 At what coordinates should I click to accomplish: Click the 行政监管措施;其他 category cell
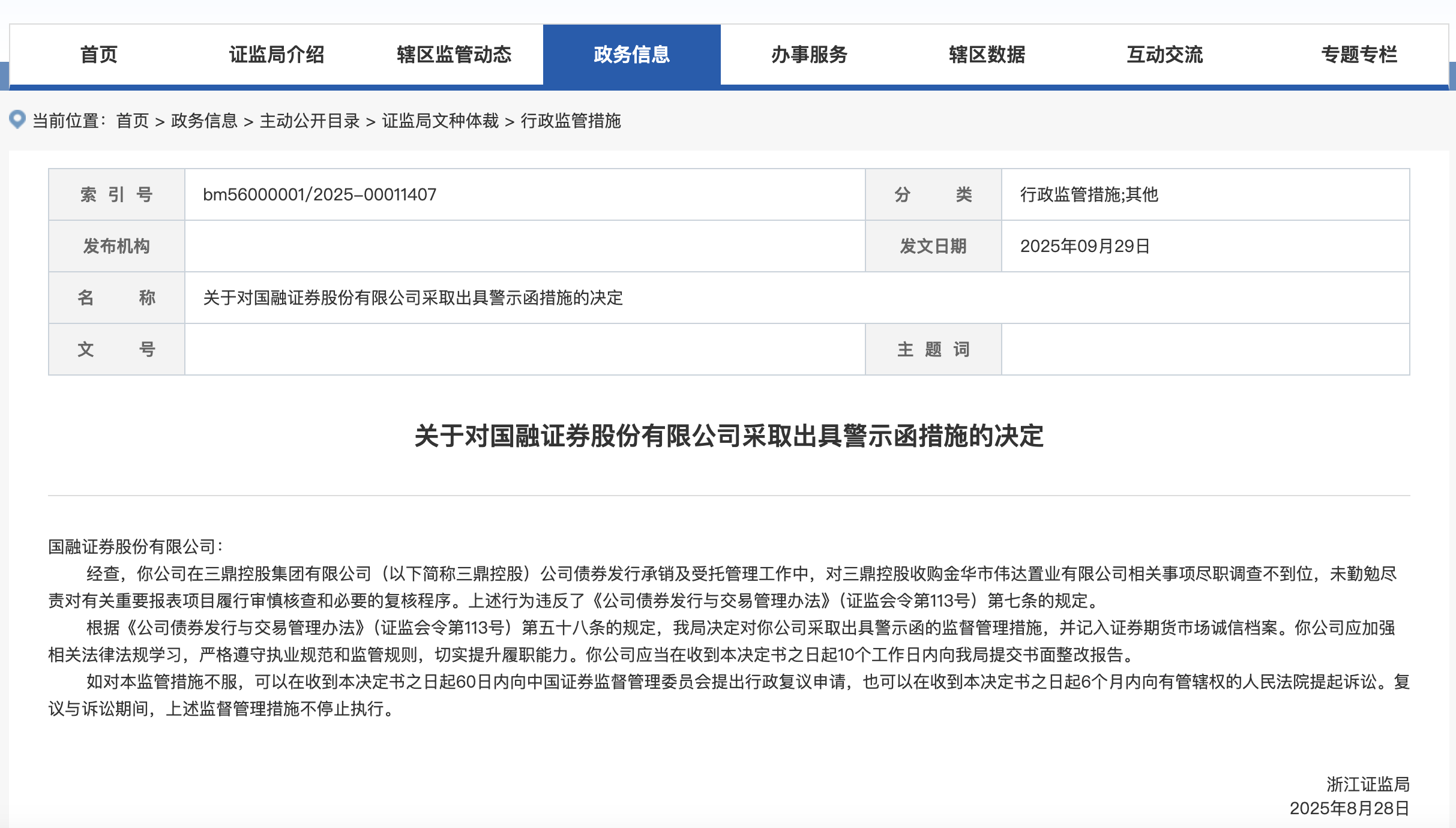point(1089,194)
